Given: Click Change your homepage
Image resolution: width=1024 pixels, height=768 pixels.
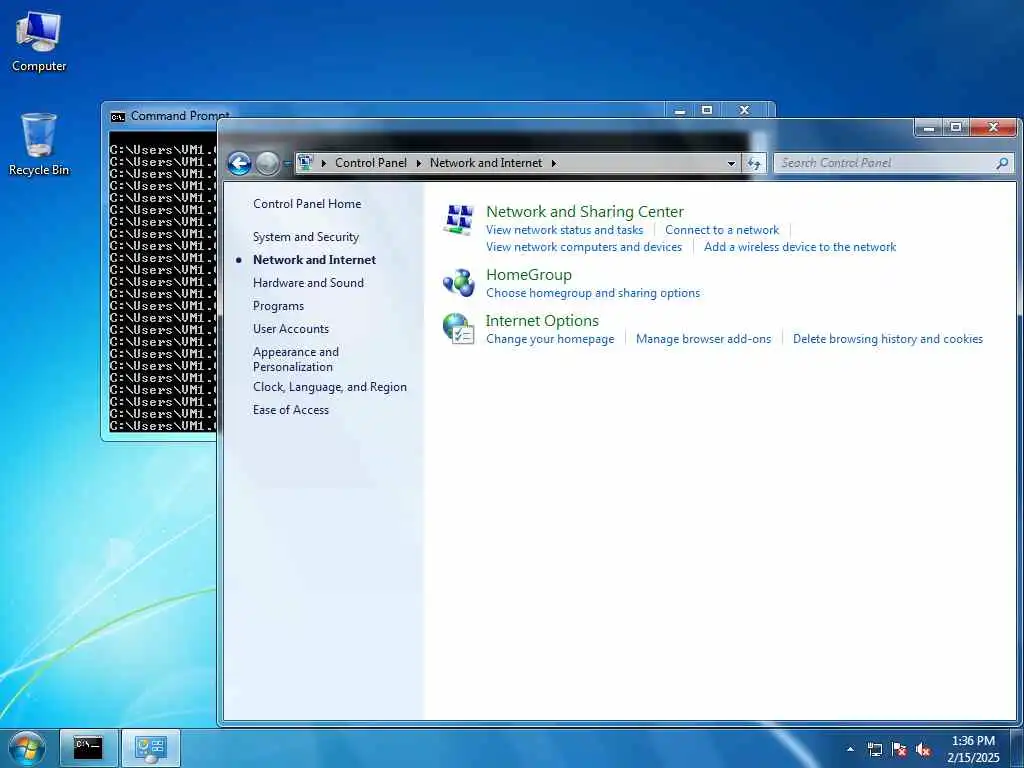Looking at the screenshot, I should coord(550,339).
